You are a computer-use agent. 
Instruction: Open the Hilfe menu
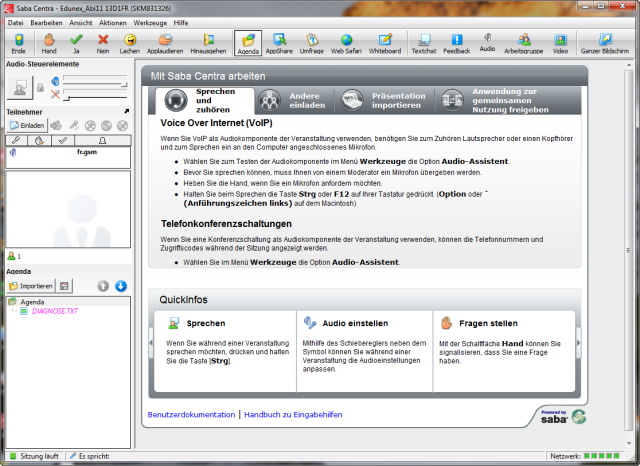tap(180, 23)
